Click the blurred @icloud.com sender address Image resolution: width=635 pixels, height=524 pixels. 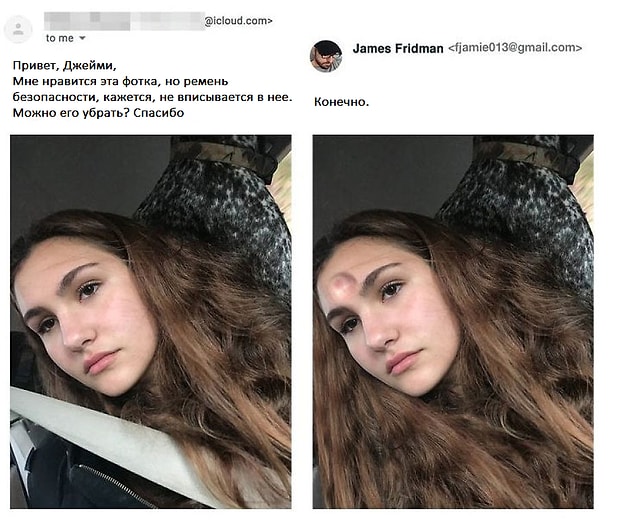[158, 21]
